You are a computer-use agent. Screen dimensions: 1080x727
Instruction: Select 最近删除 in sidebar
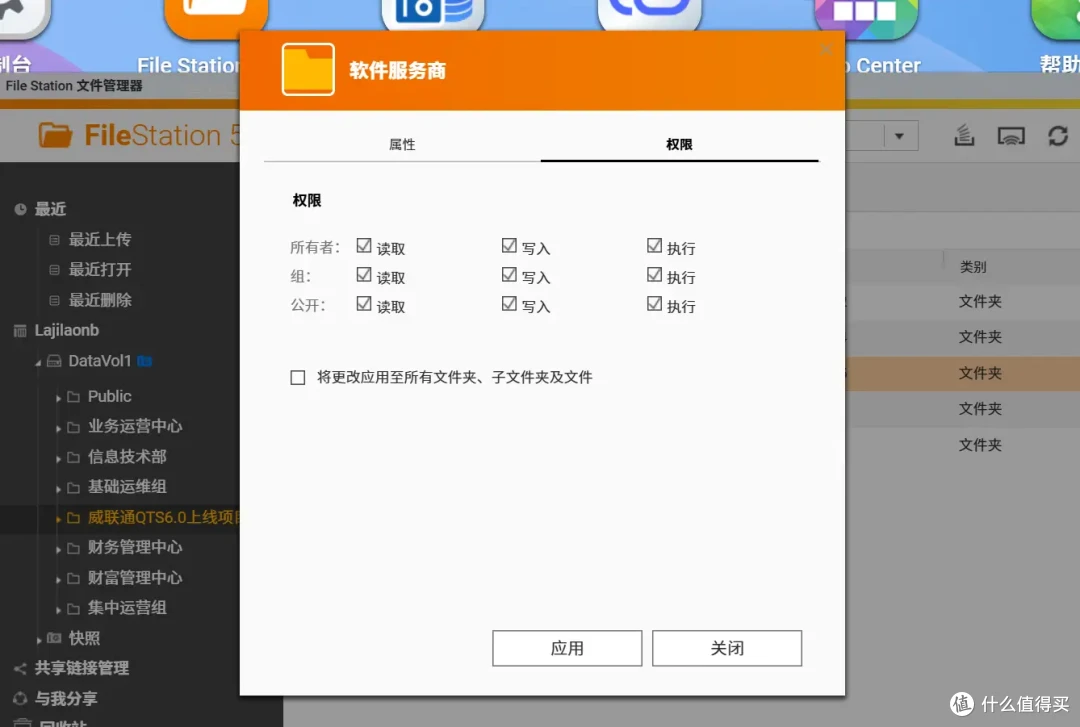click(x=100, y=300)
